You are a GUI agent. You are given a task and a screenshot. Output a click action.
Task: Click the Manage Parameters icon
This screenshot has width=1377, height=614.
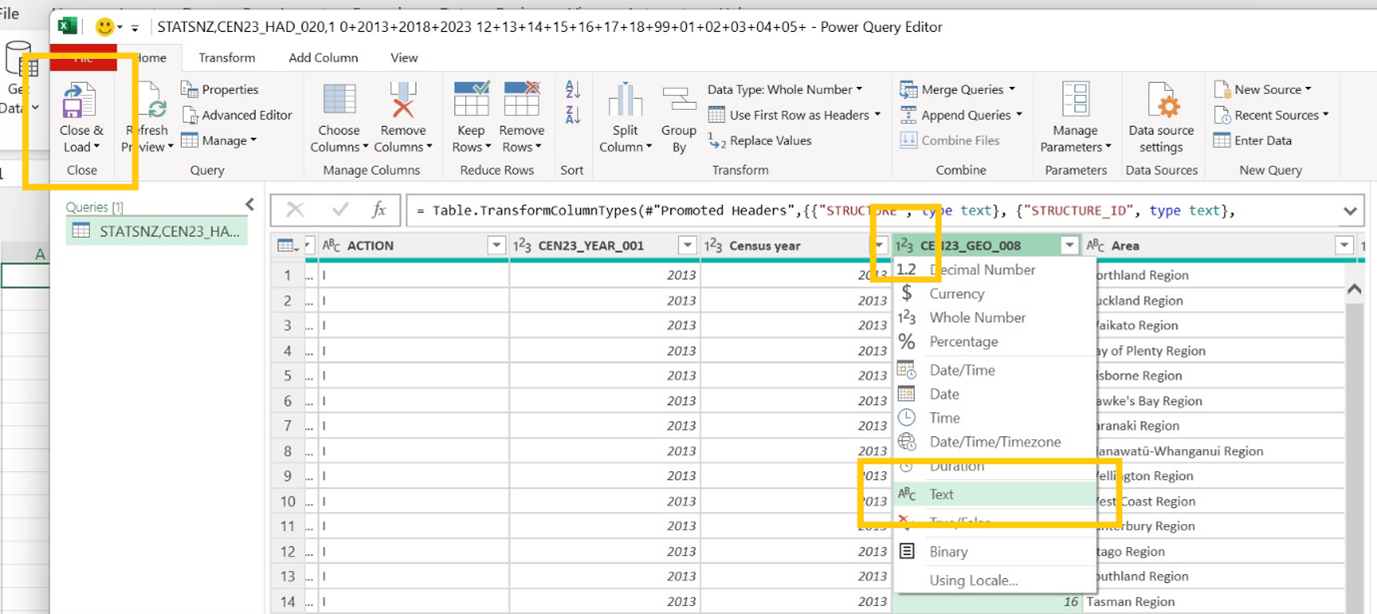tap(1076, 101)
